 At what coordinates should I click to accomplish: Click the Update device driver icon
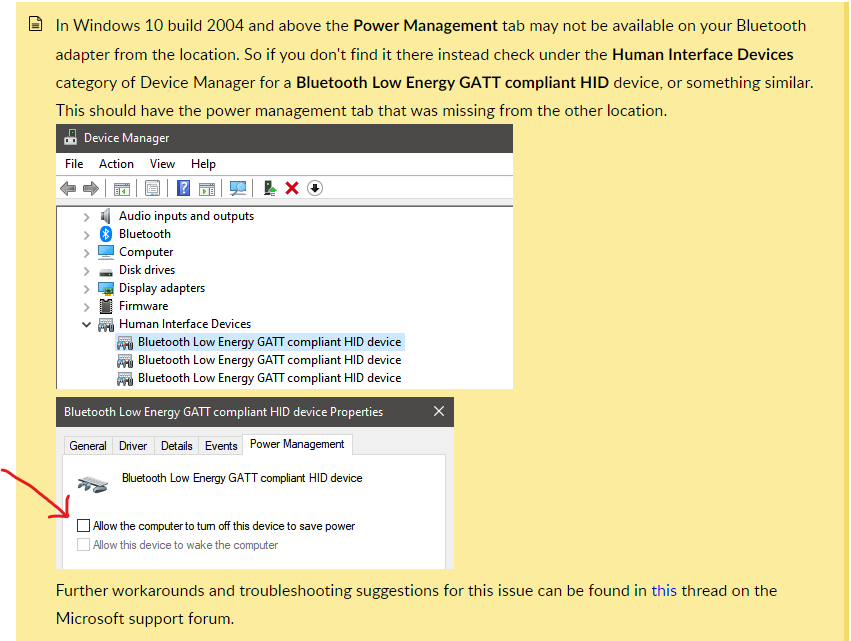270,188
